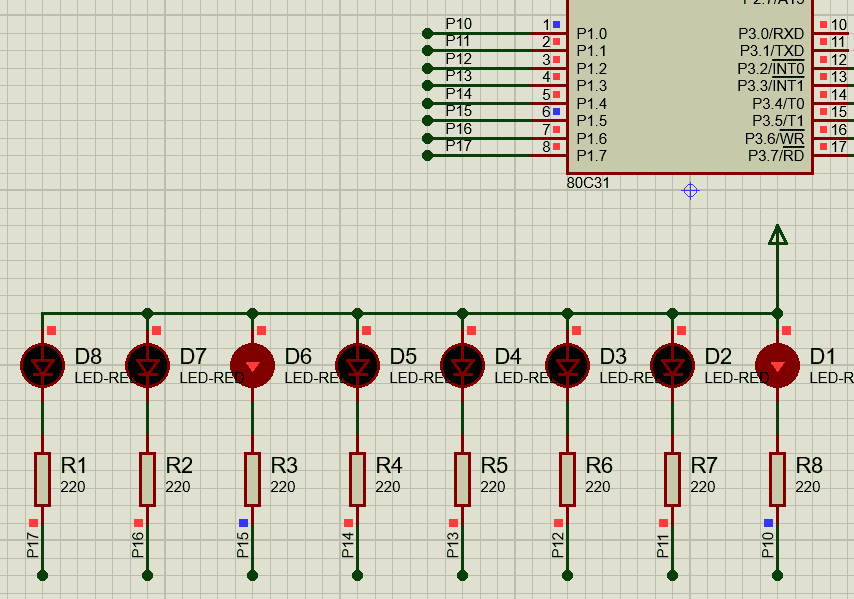The width and height of the screenshot is (854, 599).
Task: Select the LED D2 component
Action: [672, 366]
